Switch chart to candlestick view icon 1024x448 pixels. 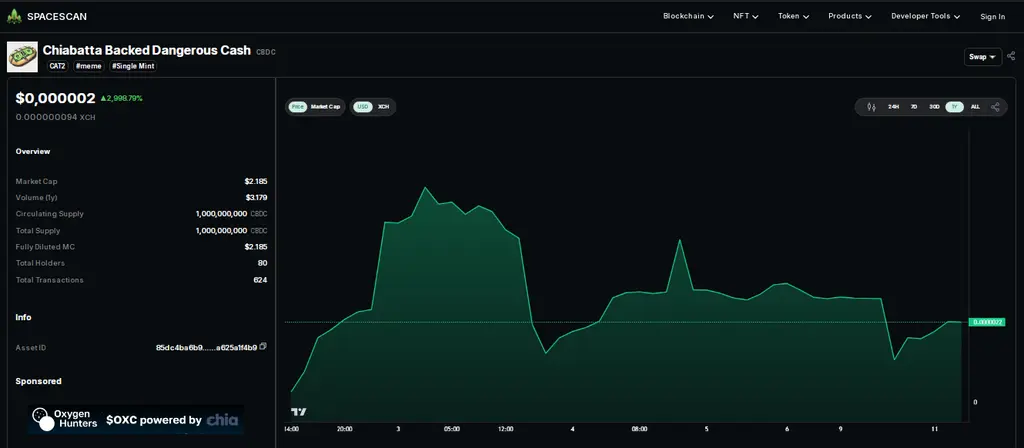point(871,106)
